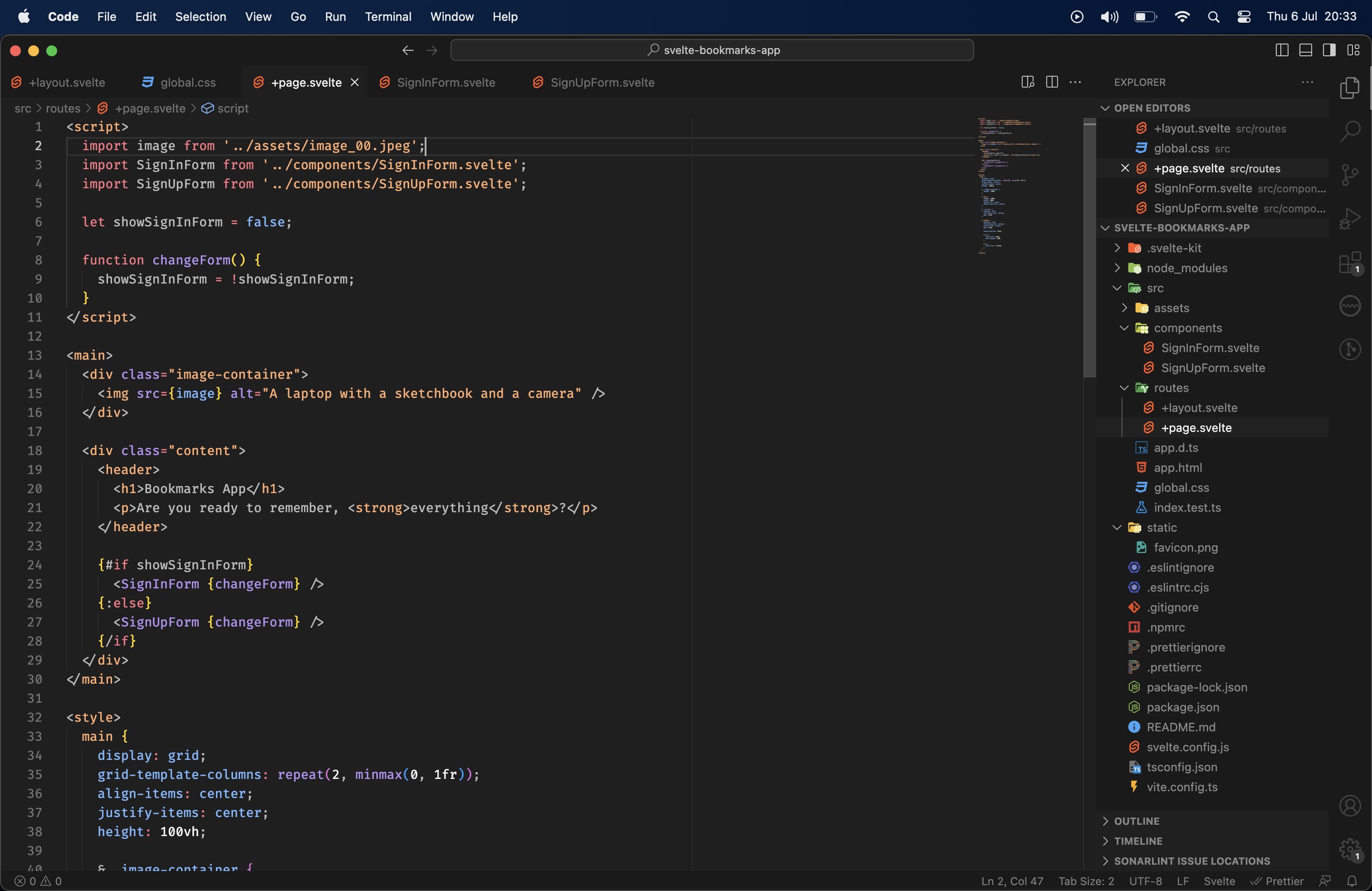Image resolution: width=1372 pixels, height=891 pixels.
Task: Open the Run and Debug view icon
Action: 1350,219
